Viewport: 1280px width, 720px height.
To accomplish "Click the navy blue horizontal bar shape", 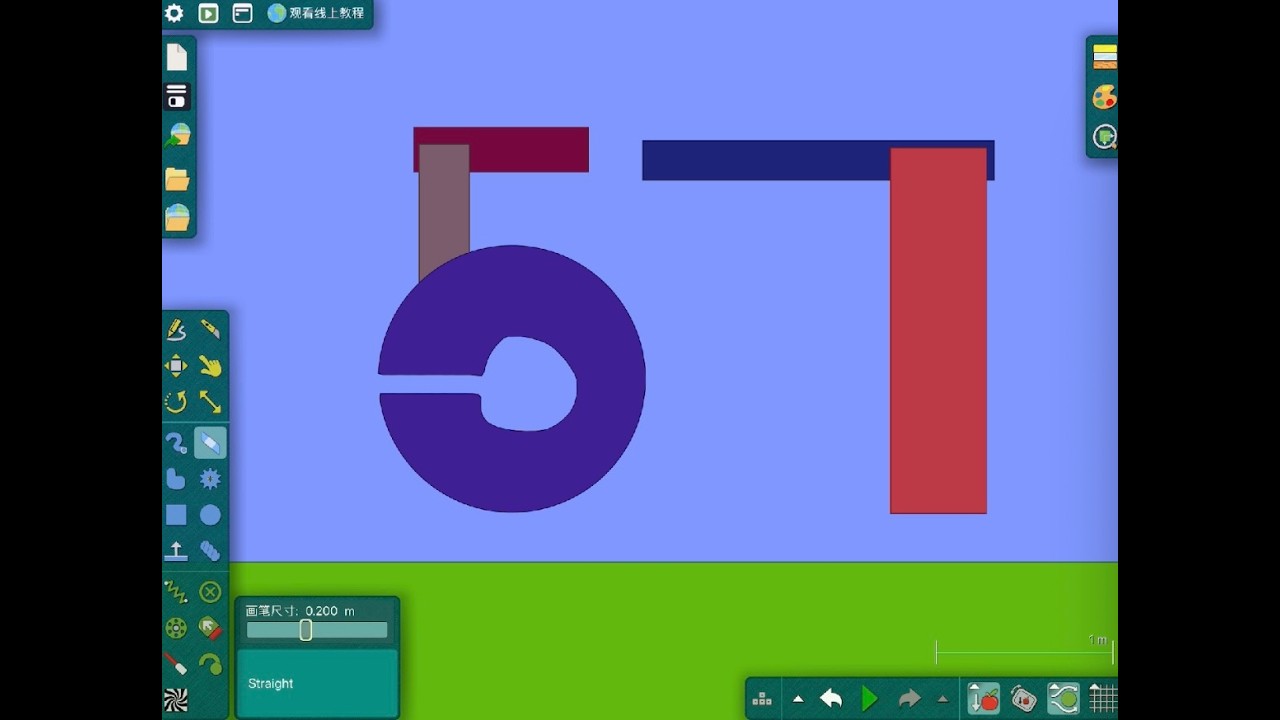I will [766, 160].
